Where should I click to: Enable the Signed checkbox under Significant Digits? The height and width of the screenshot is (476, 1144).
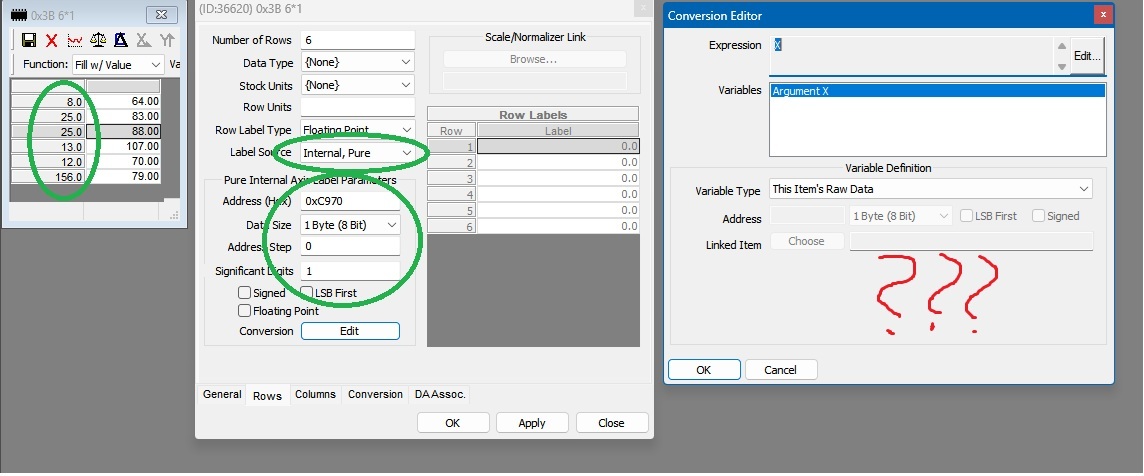coord(245,293)
